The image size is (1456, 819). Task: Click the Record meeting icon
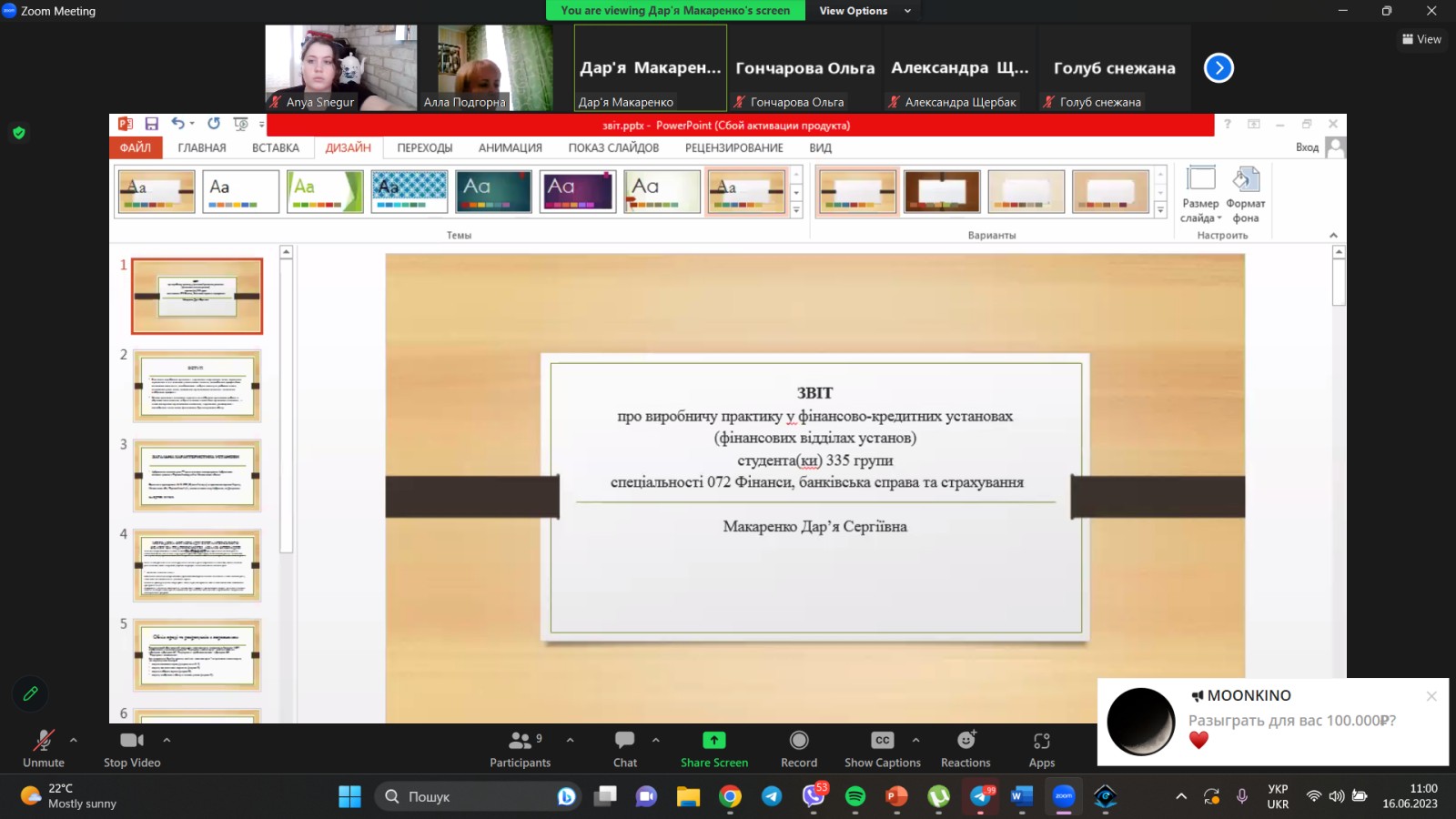(x=798, y=741)
